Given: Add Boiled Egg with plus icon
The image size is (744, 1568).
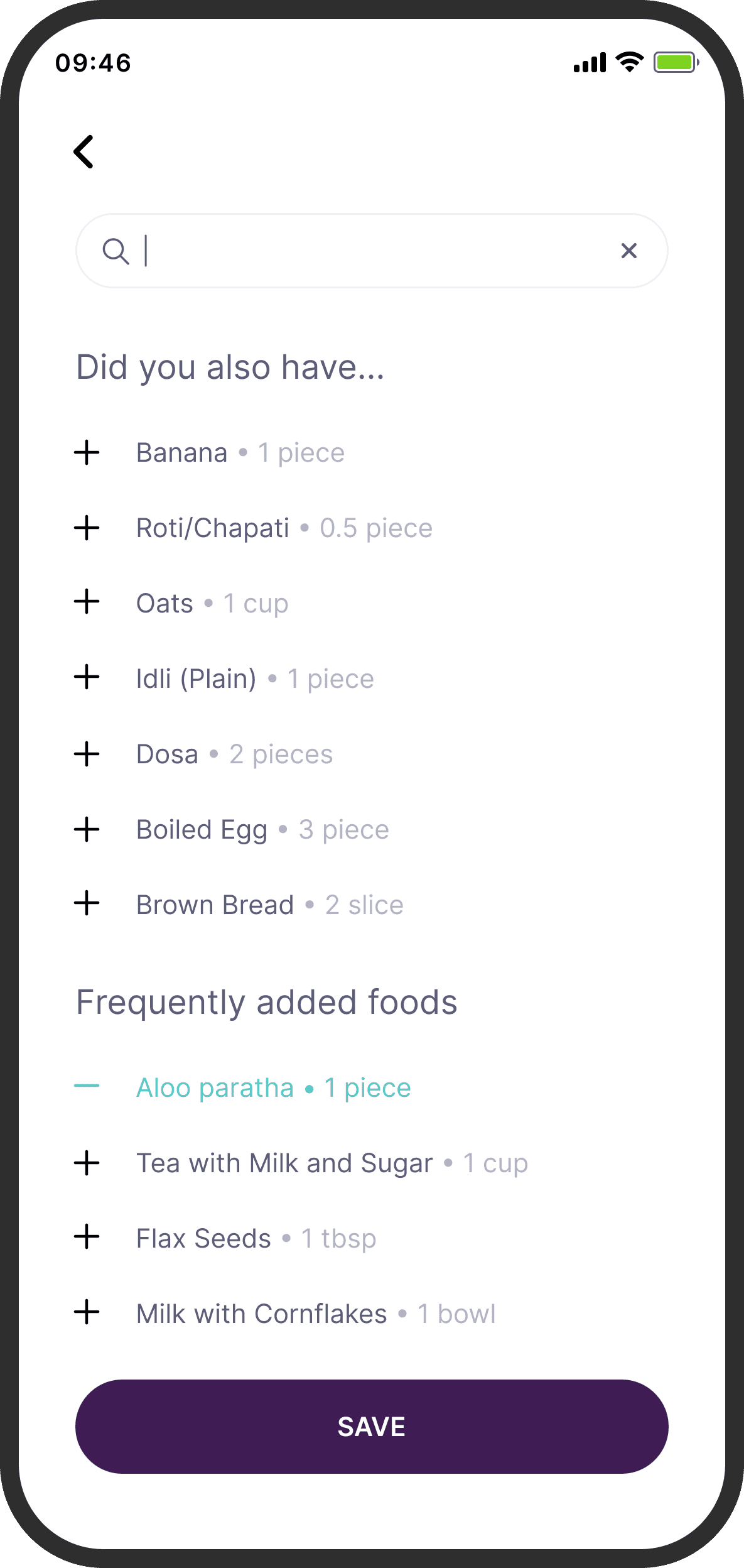Looking at the screenshot, I should [87, 829].
